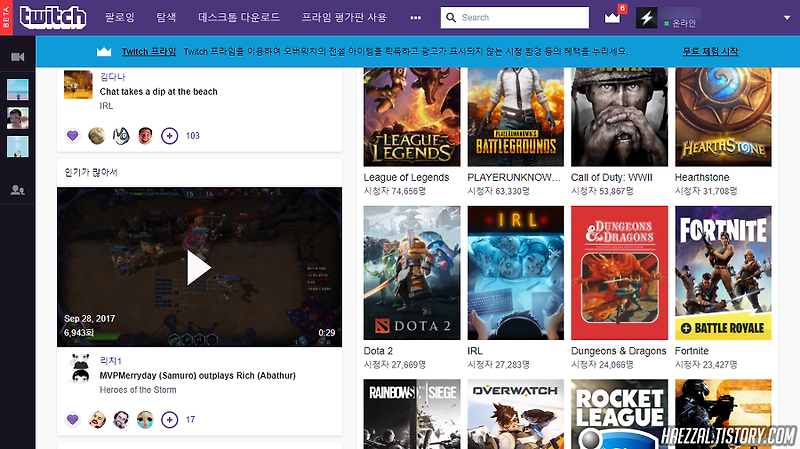Click the IRL category under Chat takes a dip
This screenshot has width=800, height=449.
pos(106,106)
